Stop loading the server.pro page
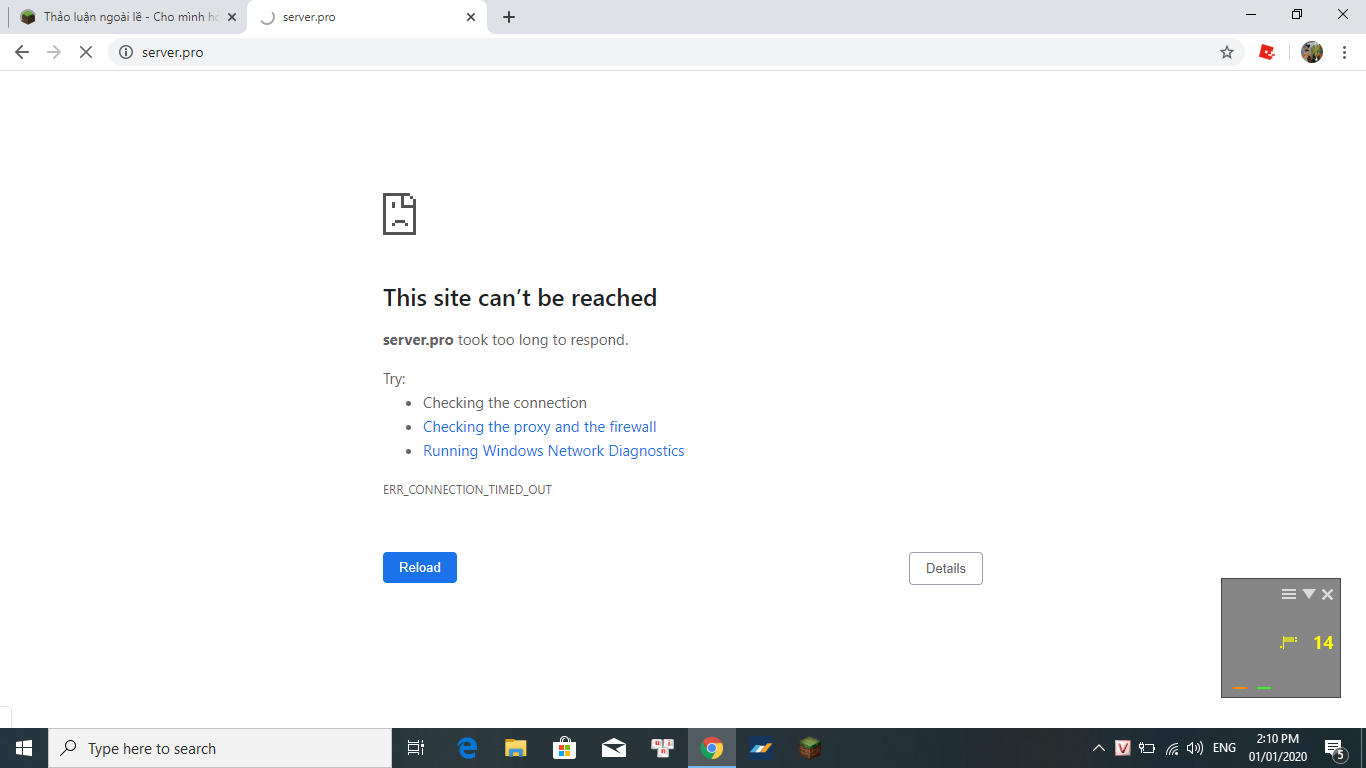Screen dimensions: 1366x768 tap(86, 52)
